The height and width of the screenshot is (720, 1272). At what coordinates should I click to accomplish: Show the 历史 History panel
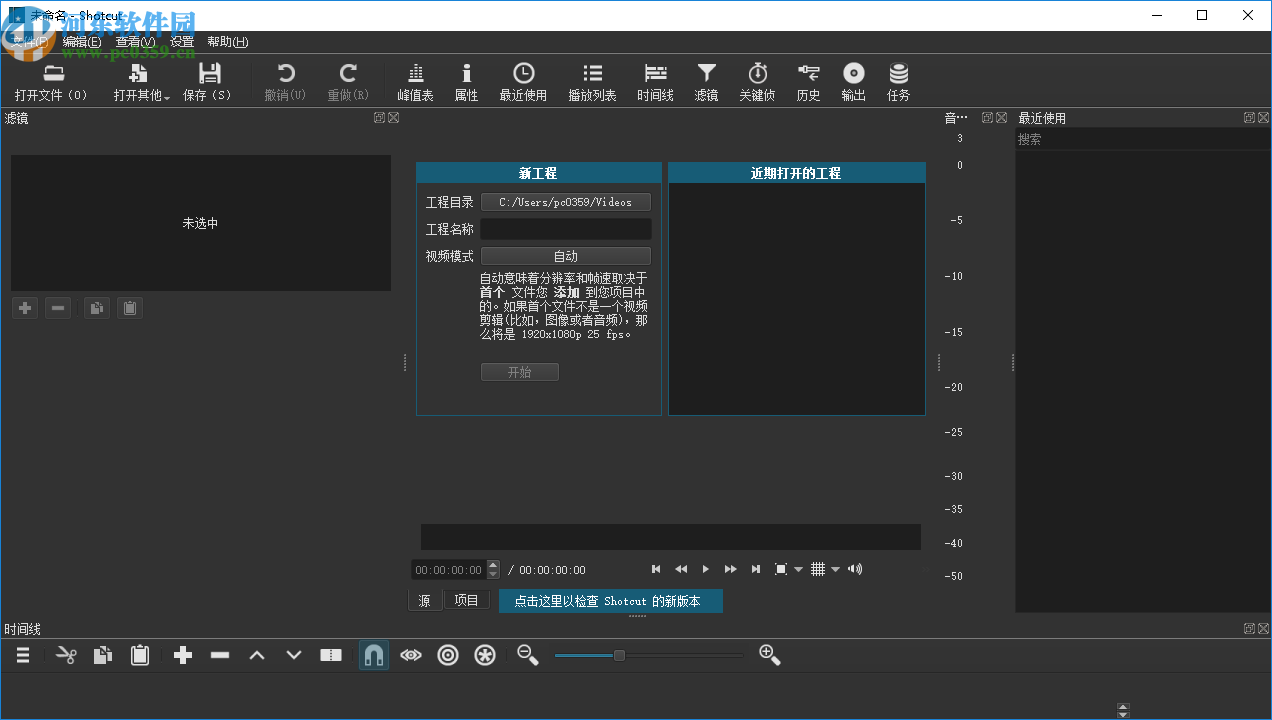[x=808, y=80]
